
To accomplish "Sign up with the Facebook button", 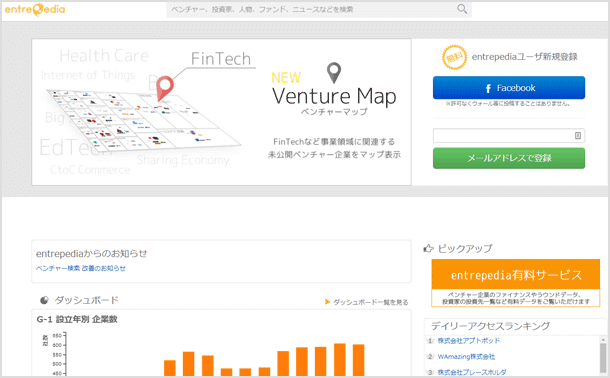I will coord(508,88).
